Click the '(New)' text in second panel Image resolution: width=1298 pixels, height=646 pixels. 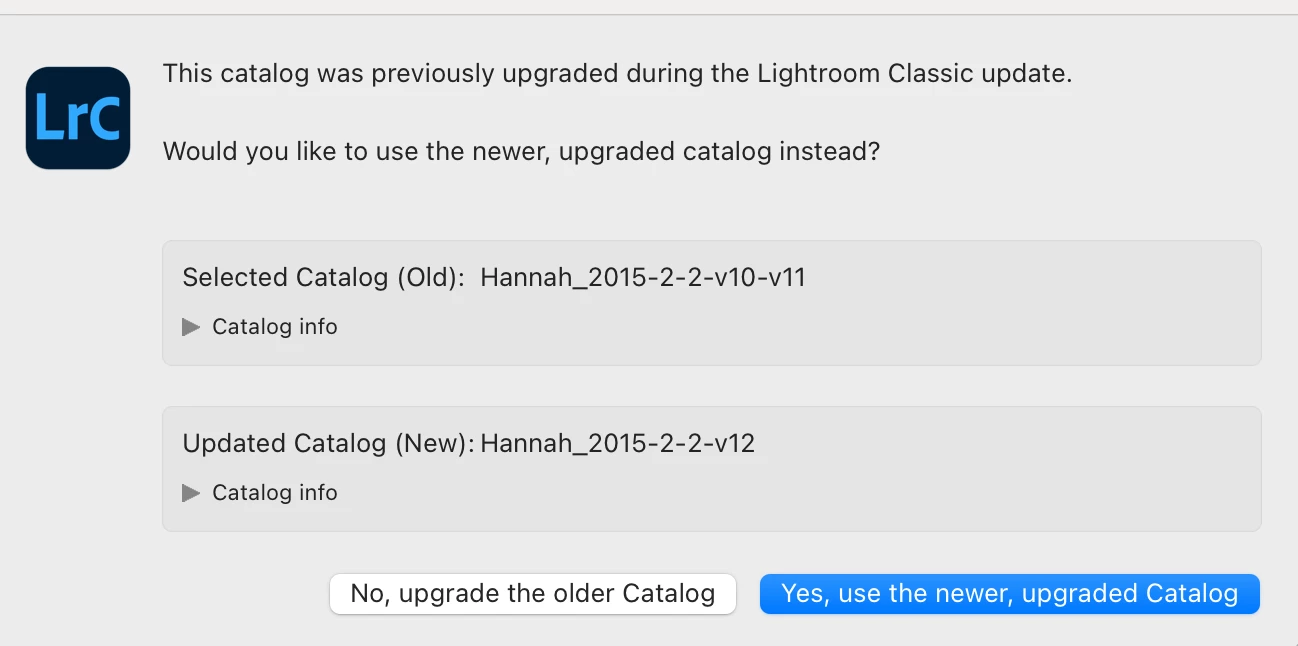pyautogui.click(x=435, y=444)
